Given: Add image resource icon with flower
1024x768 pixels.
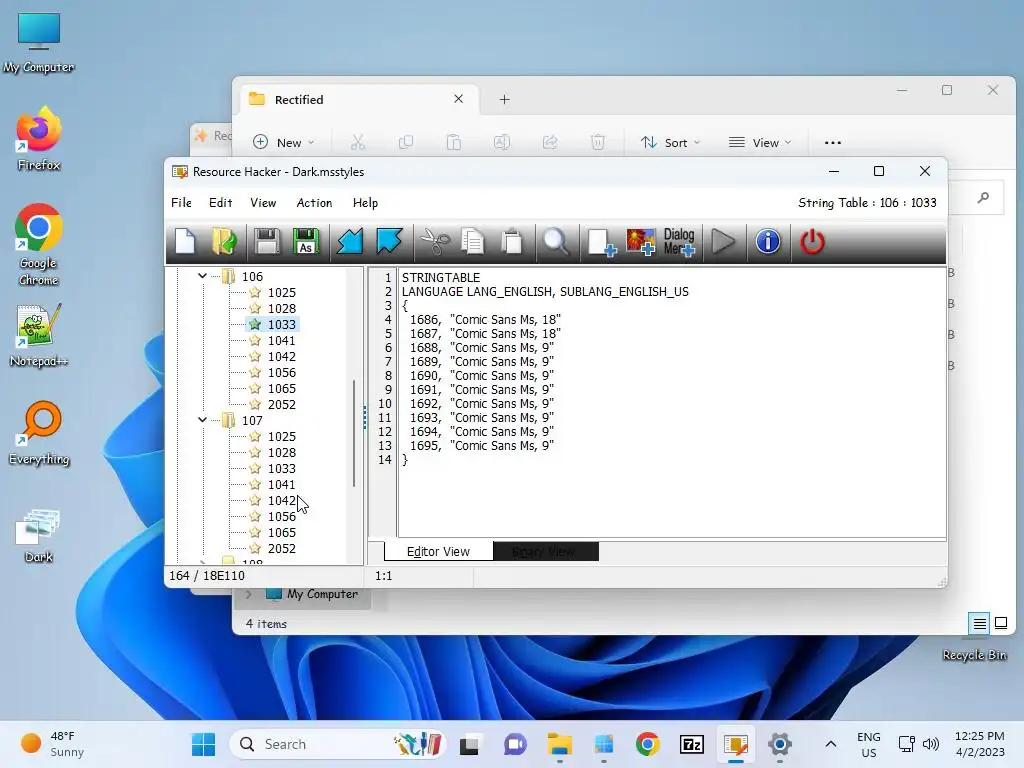Looking at the screenshot, I should point(641,242).
